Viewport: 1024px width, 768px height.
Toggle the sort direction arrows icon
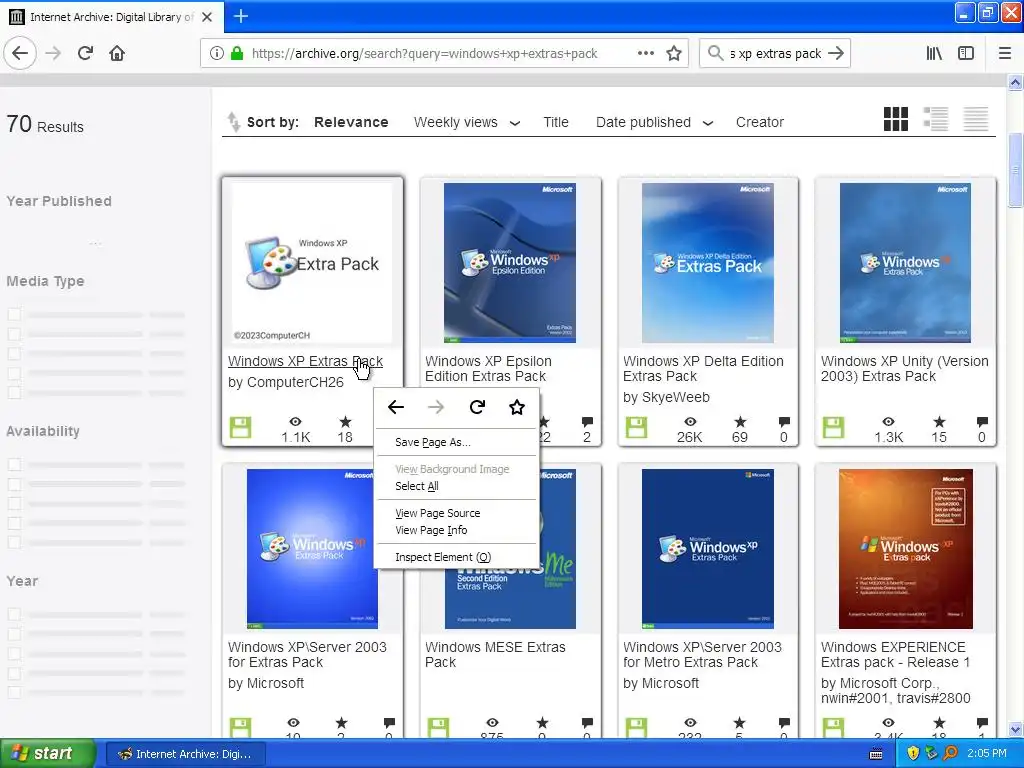tap(233, 122)
